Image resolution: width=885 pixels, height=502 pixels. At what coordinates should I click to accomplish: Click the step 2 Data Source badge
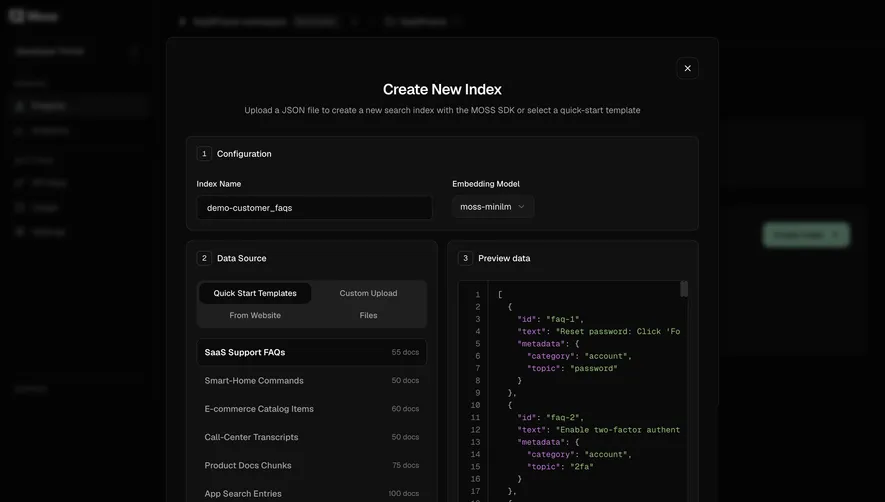click(204, 258)
